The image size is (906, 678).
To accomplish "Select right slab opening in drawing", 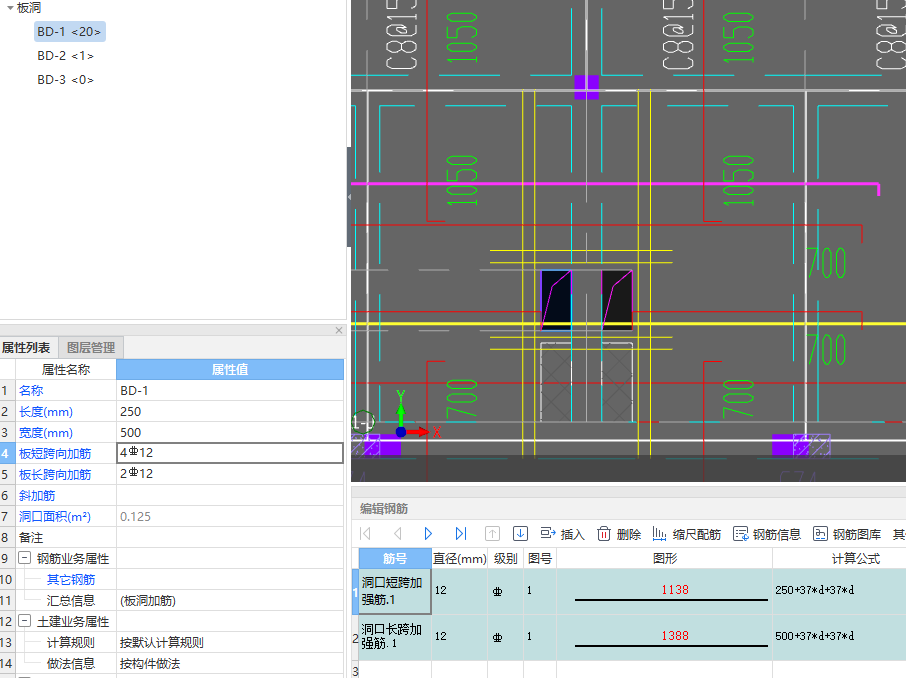I will [x=617, y=300].
